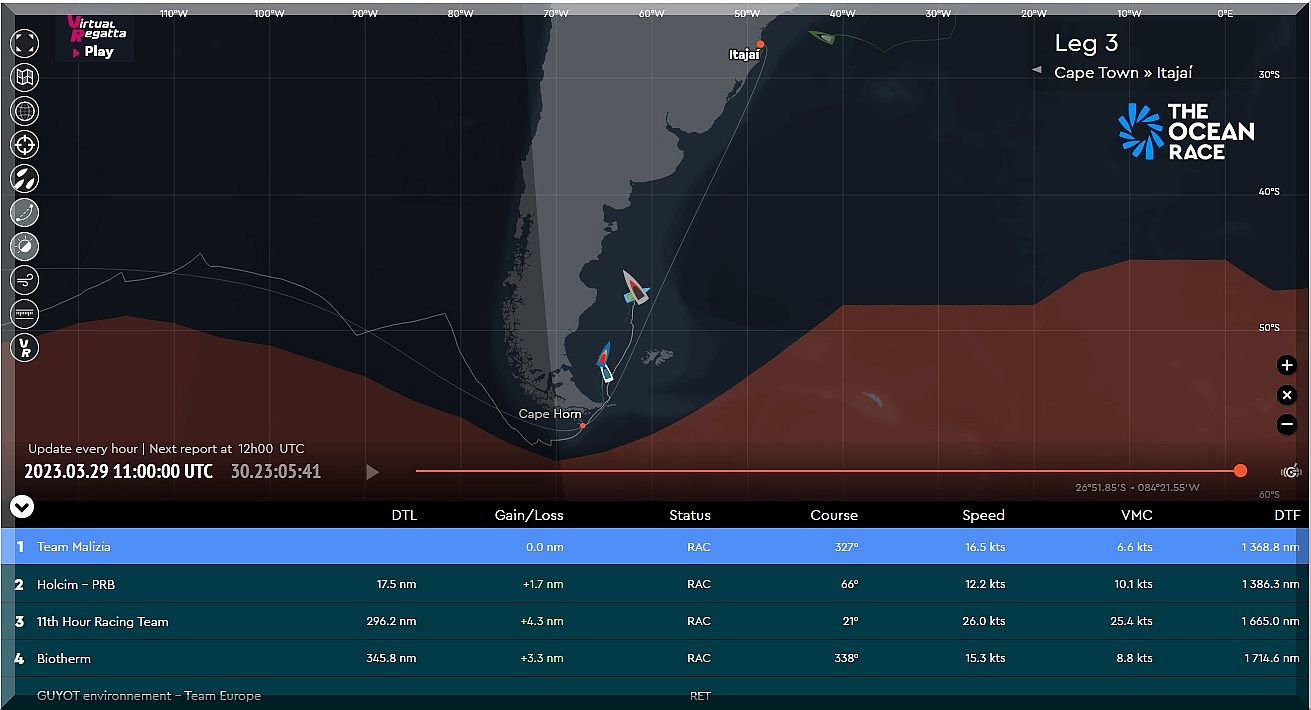
Task: Click the ruler measurement tool icon
Action: (24, 314)
